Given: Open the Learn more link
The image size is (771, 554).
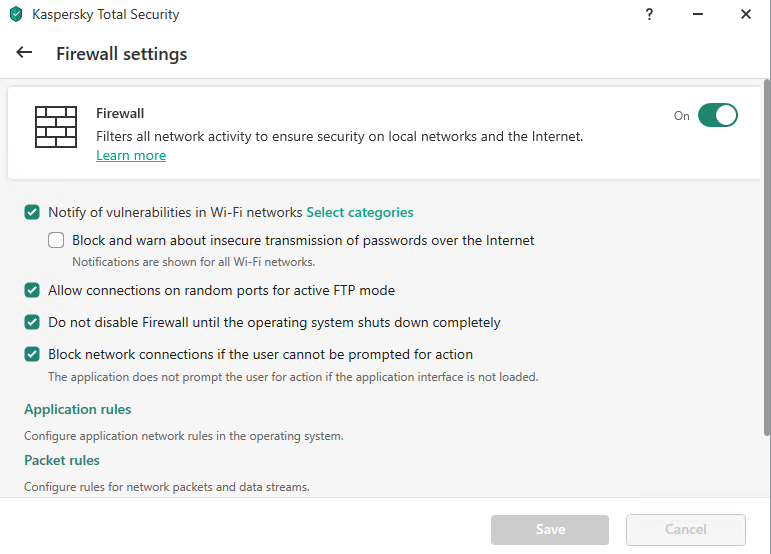Looking at the screenshot, I should click(131, 156).
